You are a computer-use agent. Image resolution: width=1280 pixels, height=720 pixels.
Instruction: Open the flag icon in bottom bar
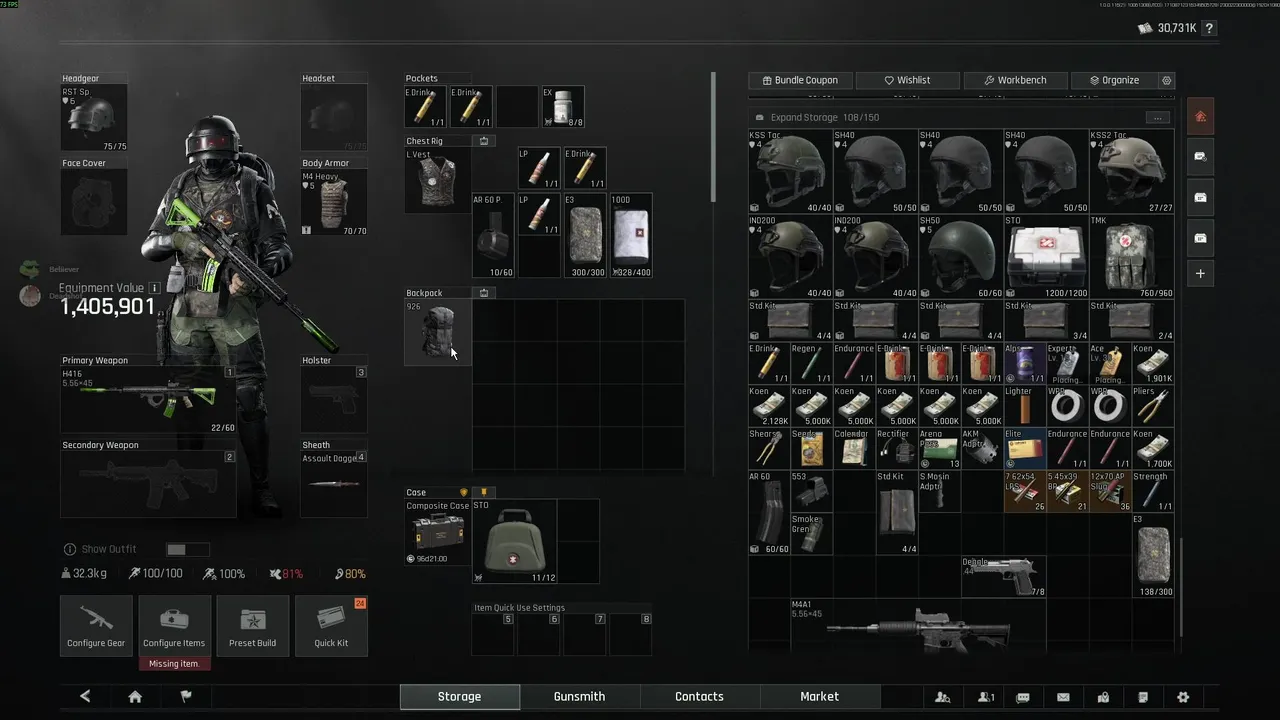[x=186, y=696]
